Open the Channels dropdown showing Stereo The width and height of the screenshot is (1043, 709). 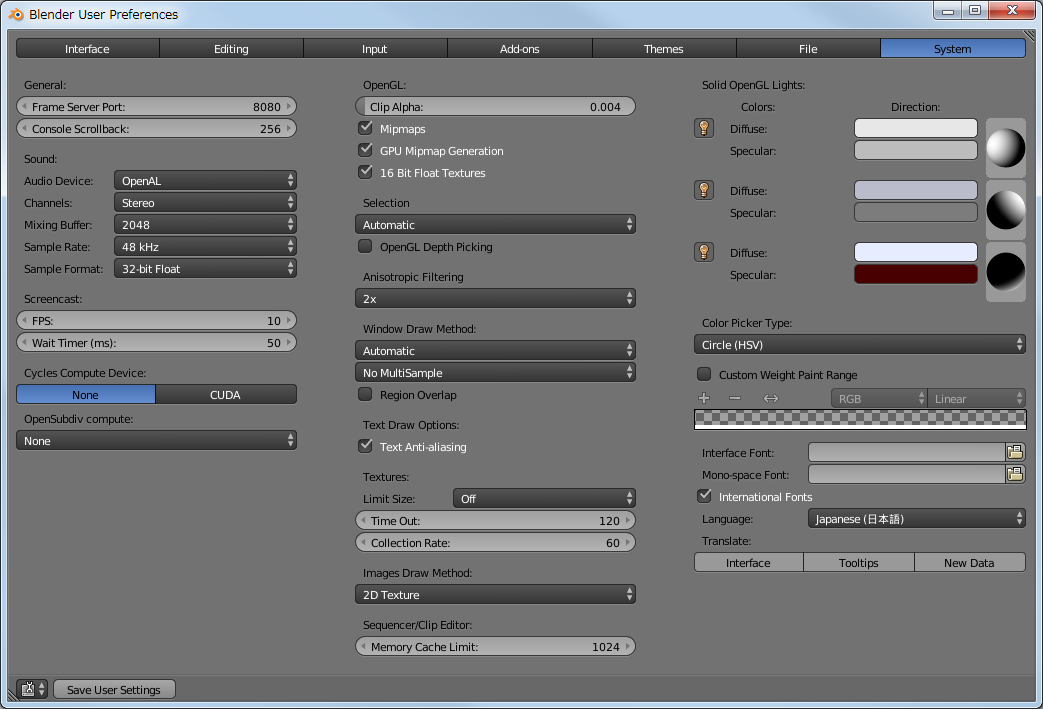(206, 202)
